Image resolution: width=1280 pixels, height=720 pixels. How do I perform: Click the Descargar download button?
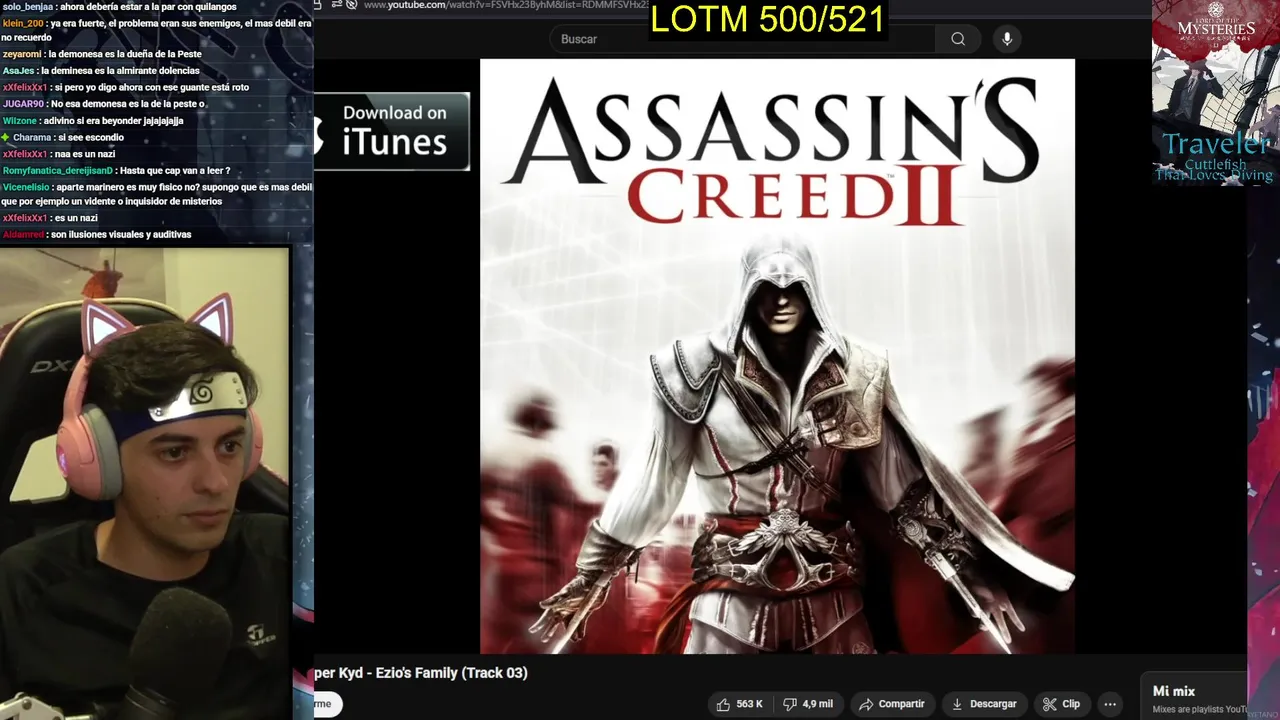[x=984, y=704]
